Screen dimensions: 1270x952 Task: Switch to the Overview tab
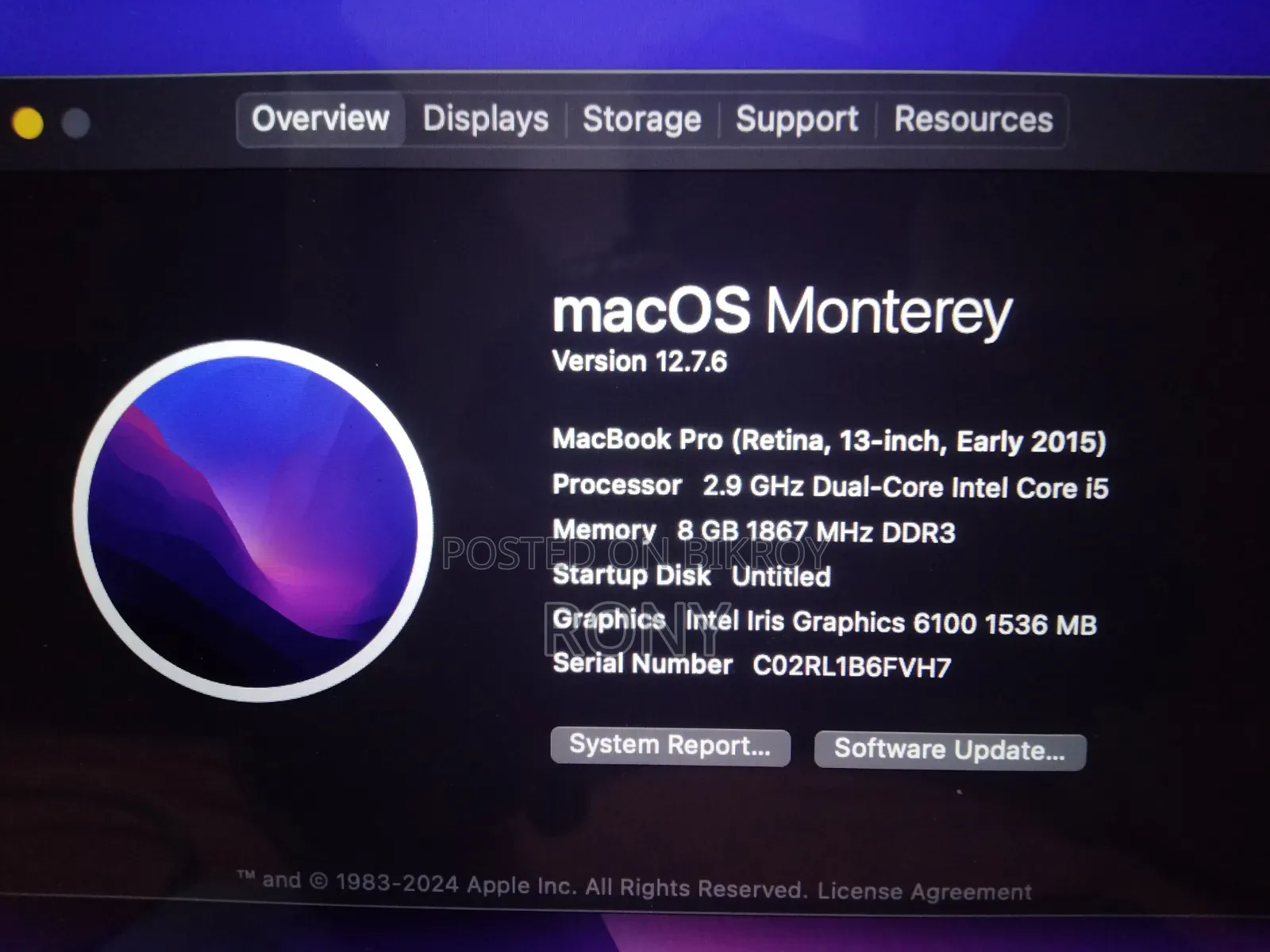point(321,119)
